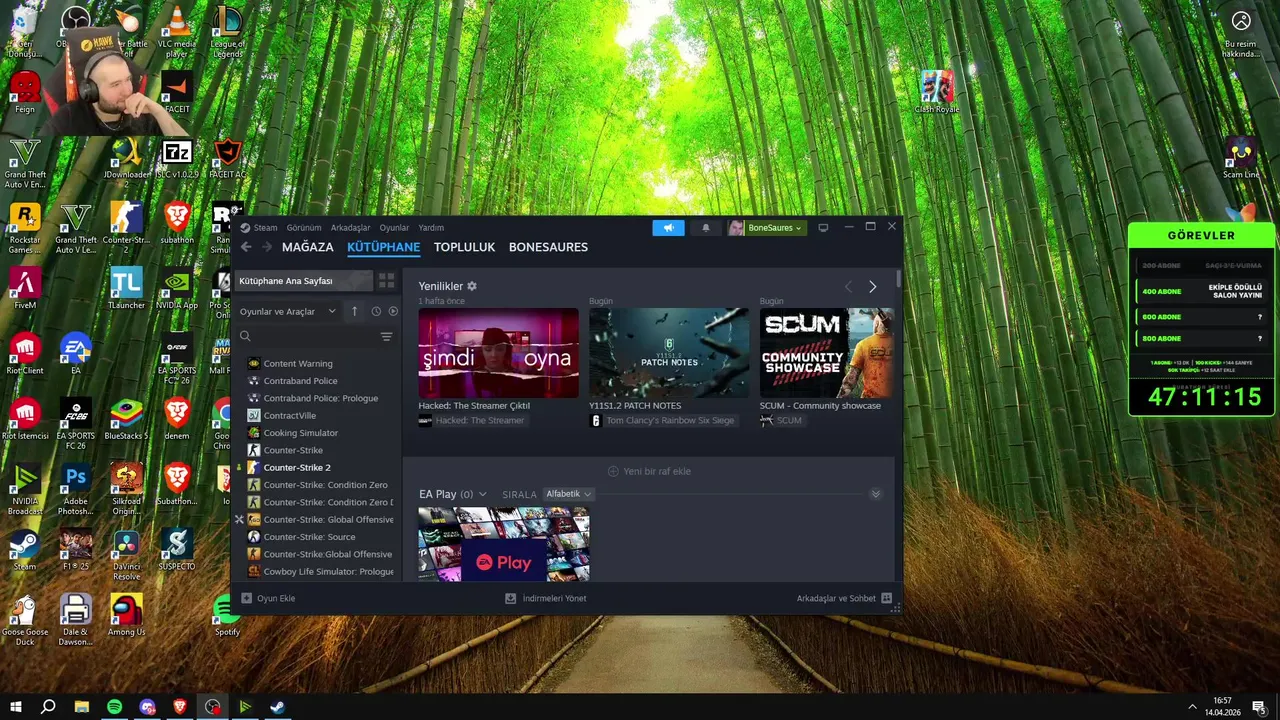This screenshot has width=1280, height=720.
Task: Toggle the recent-activity clock sort icon
Action: tap(376, 311)
